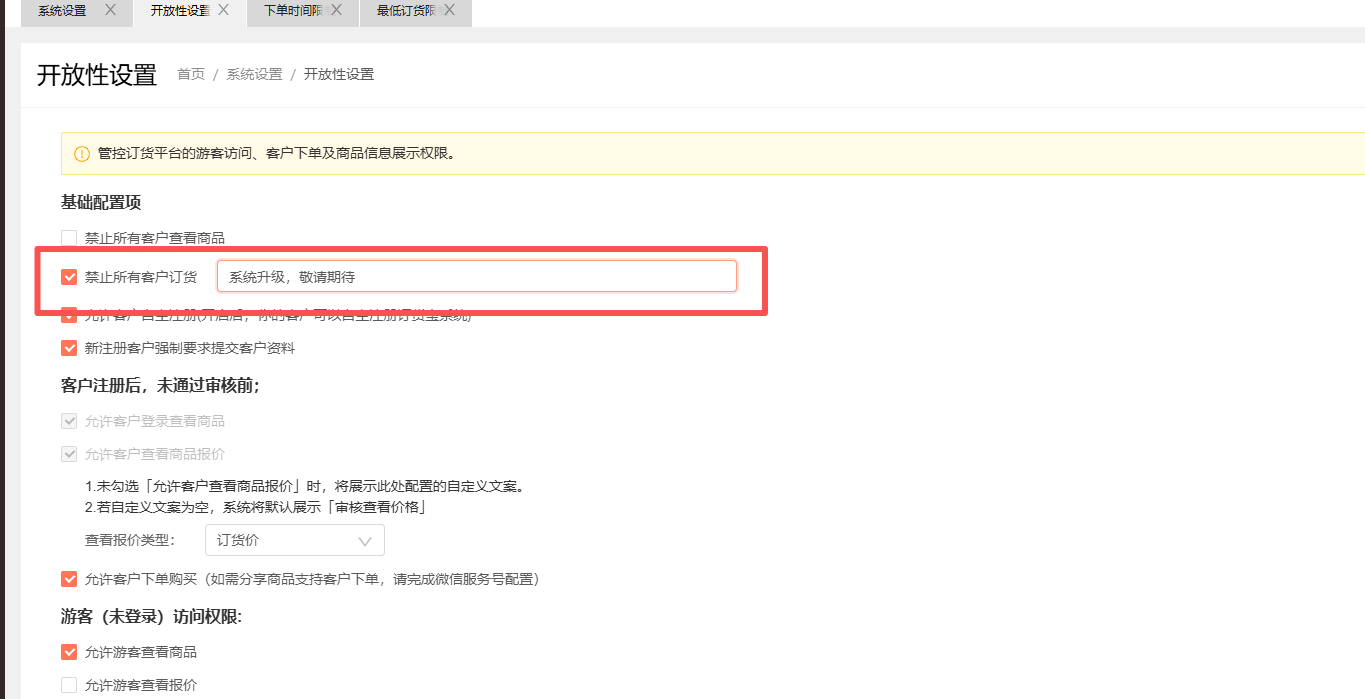Click heading 客户注册后，未通过审核前
This screenshot has width=1365, height=699.
pos(160,385)
